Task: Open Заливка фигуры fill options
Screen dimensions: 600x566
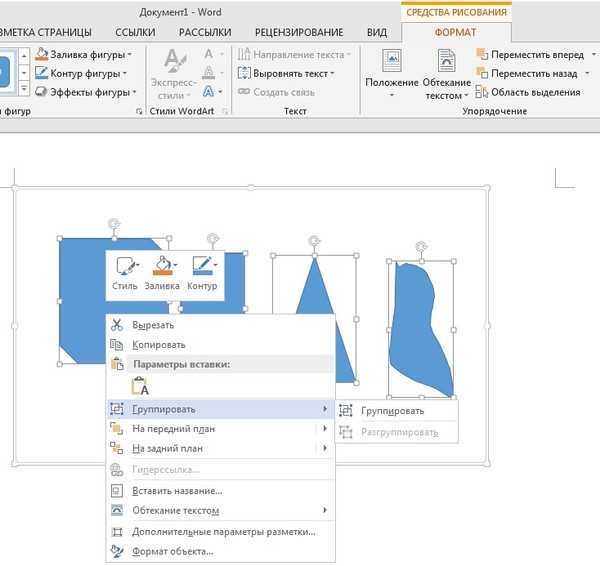Action: 83,55
